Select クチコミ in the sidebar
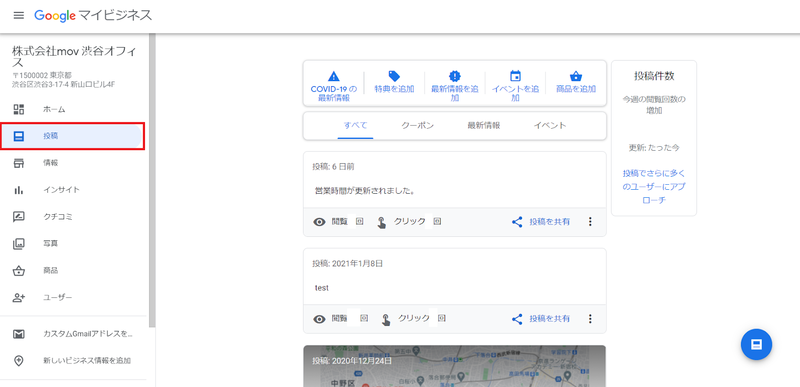This screenshot has width=800, height=387. (x=58, y=217)
